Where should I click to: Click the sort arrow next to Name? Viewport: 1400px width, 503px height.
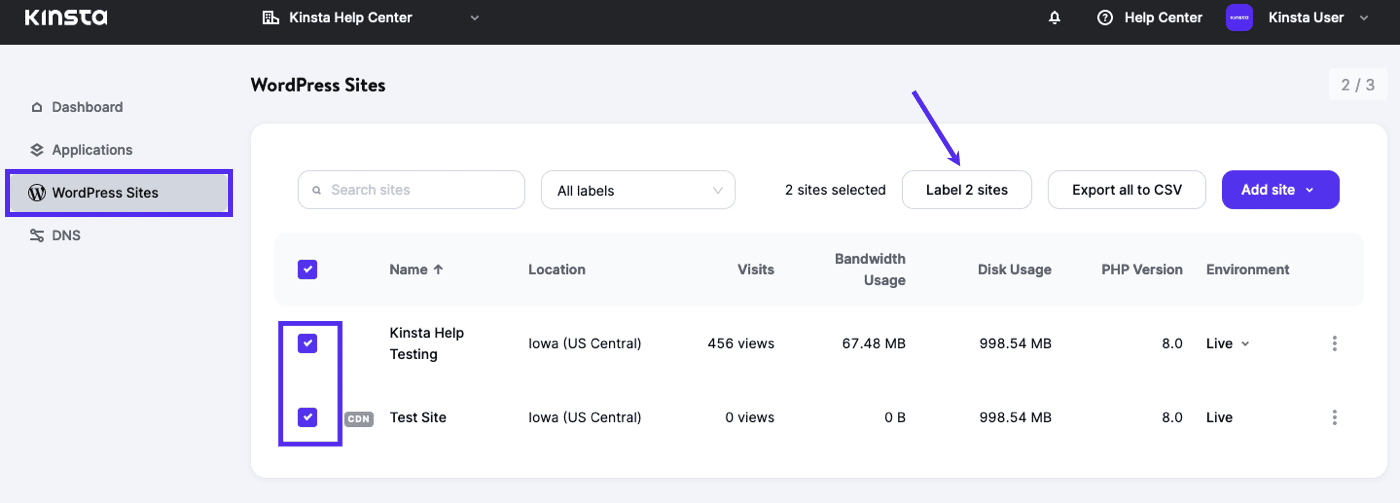tap(439, 269)
